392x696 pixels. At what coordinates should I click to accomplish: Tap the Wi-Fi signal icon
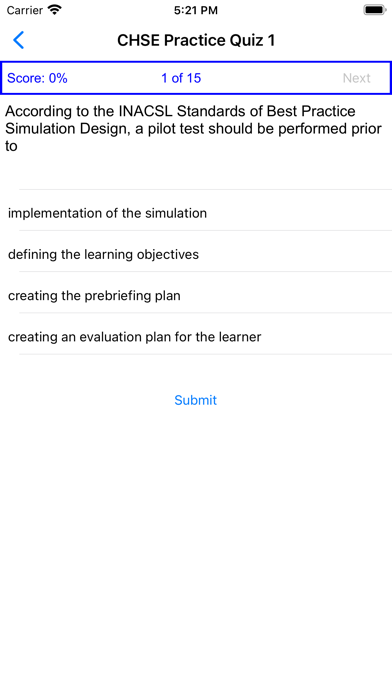55,10
